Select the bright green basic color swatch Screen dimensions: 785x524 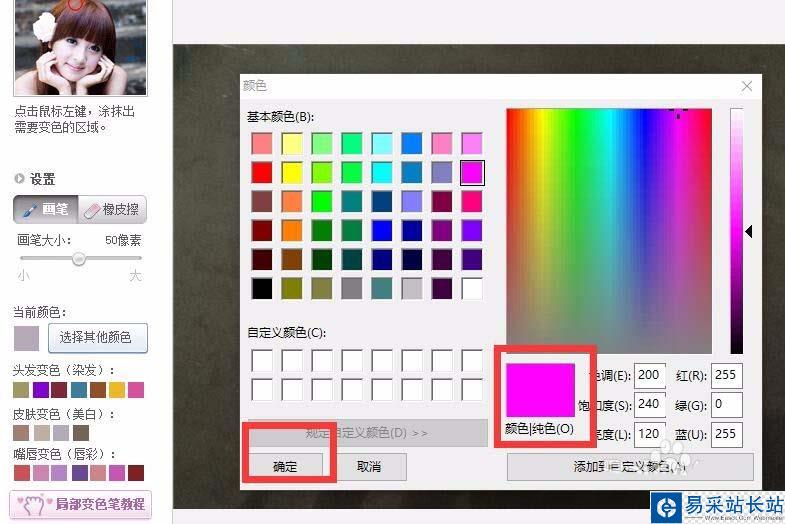point(322,202)
